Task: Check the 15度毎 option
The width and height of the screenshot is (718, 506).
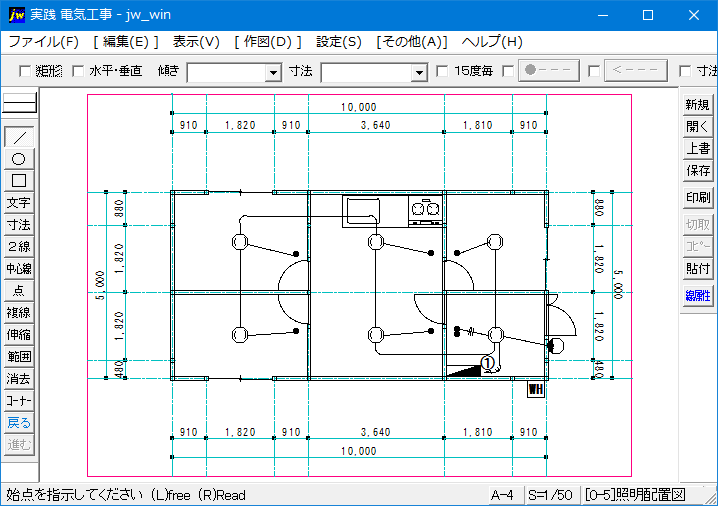Action: coord(443,72)
